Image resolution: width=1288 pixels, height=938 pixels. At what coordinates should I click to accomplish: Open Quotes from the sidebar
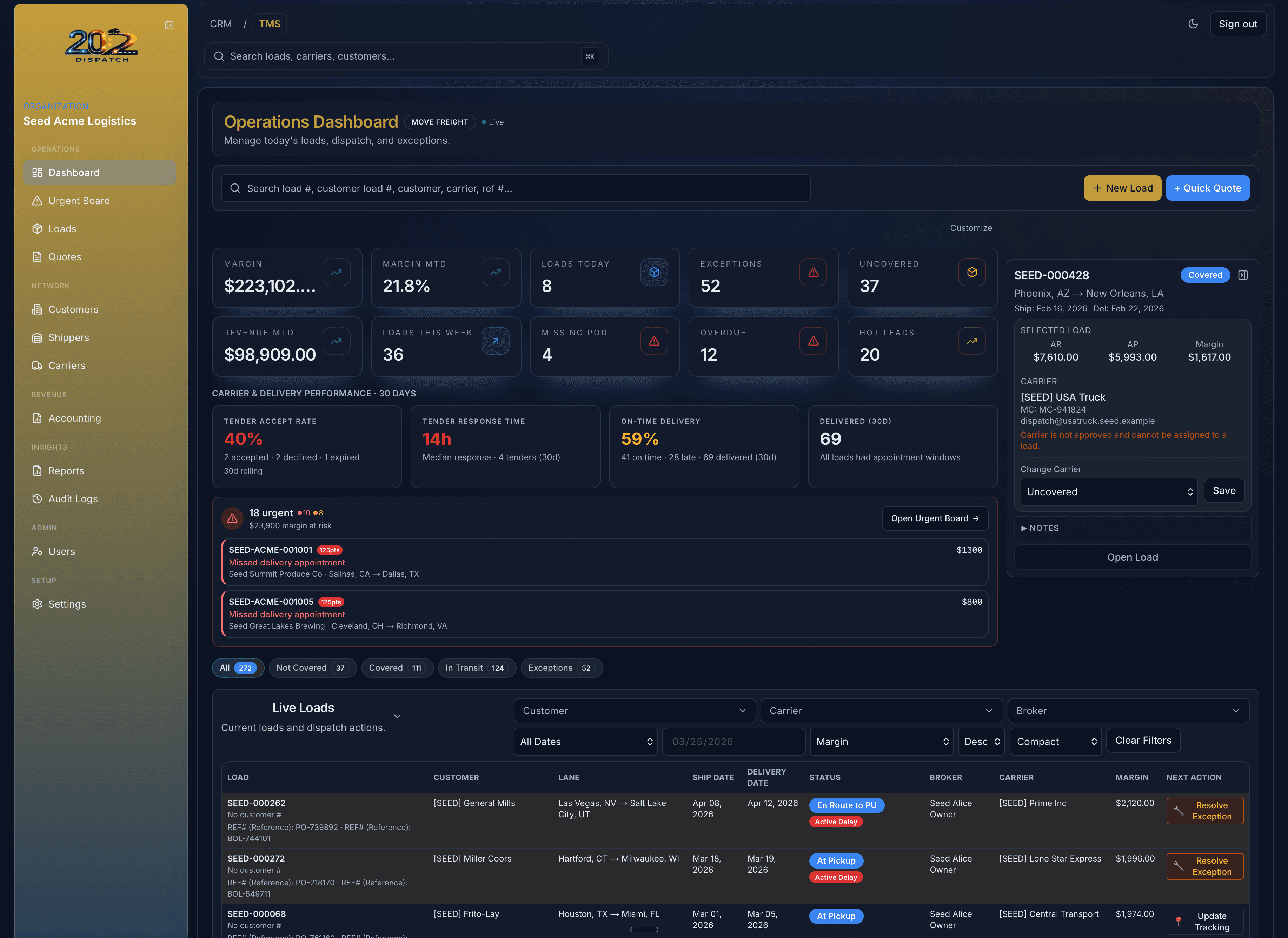[64, 257]
